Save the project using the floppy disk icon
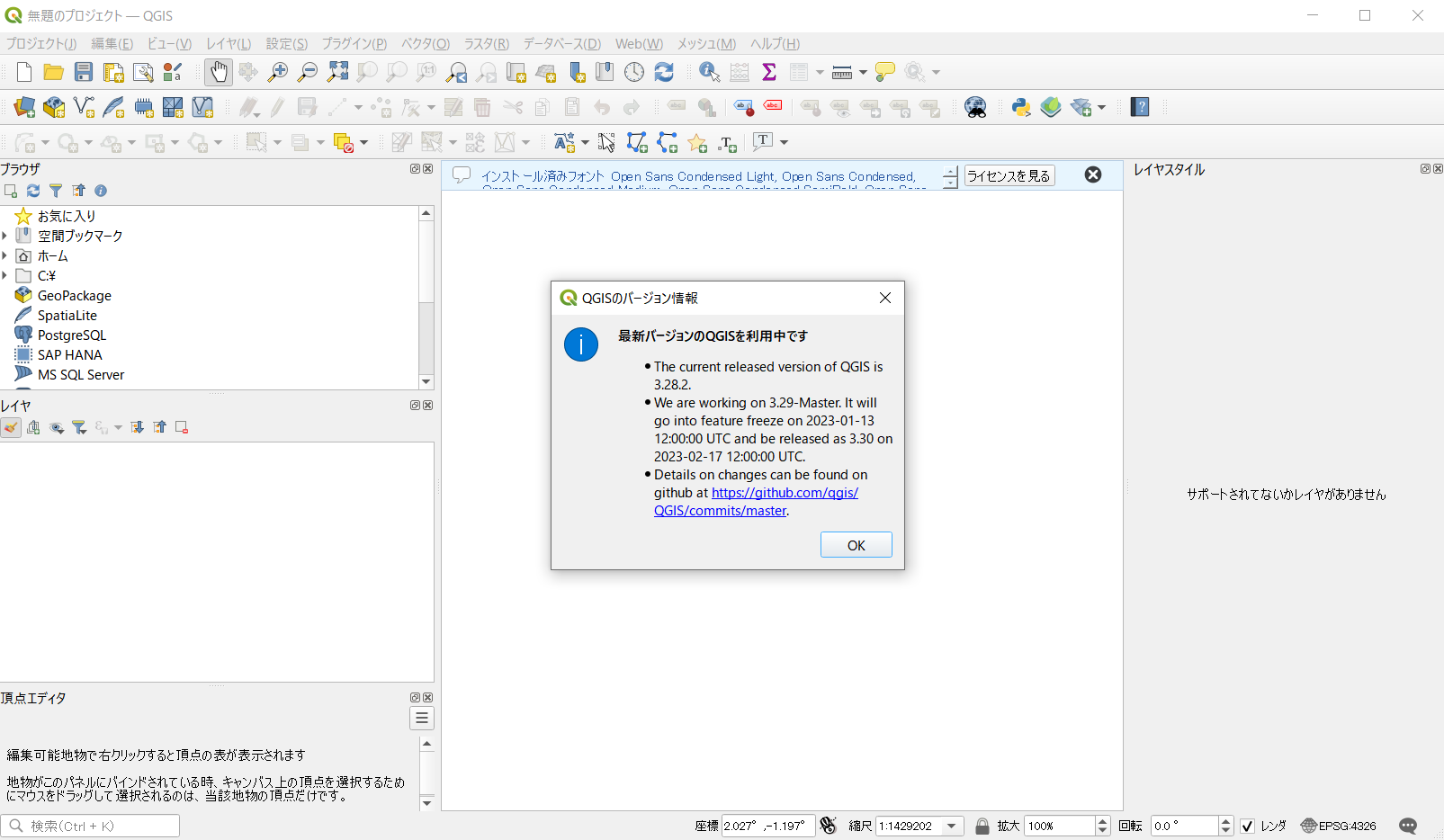This screenshot has width=1444, height=840. pos(84,72)
